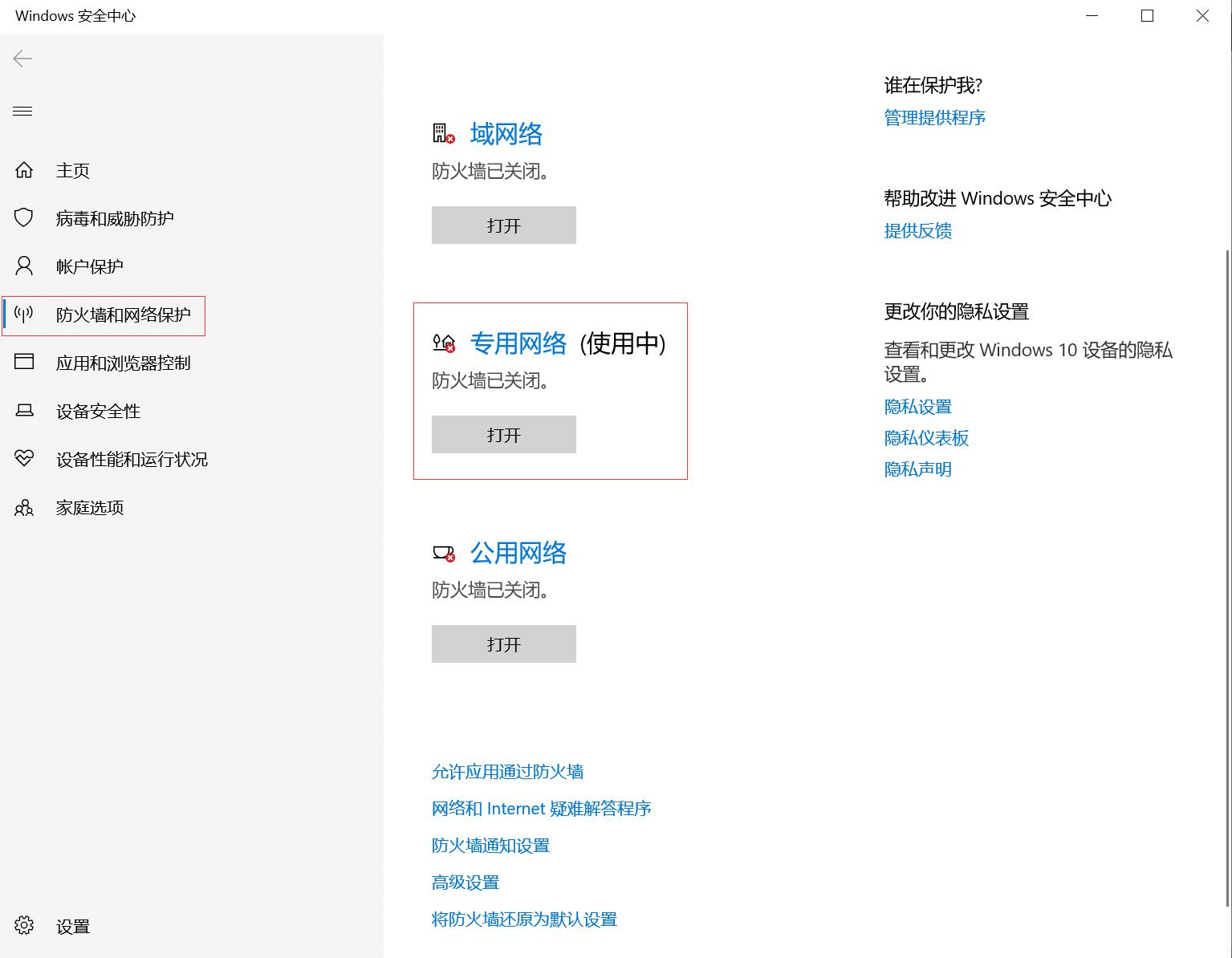1232x958 pixels.
Task: Turn on the 域网络 firewall with 打开
Action: tap(503, 225)
